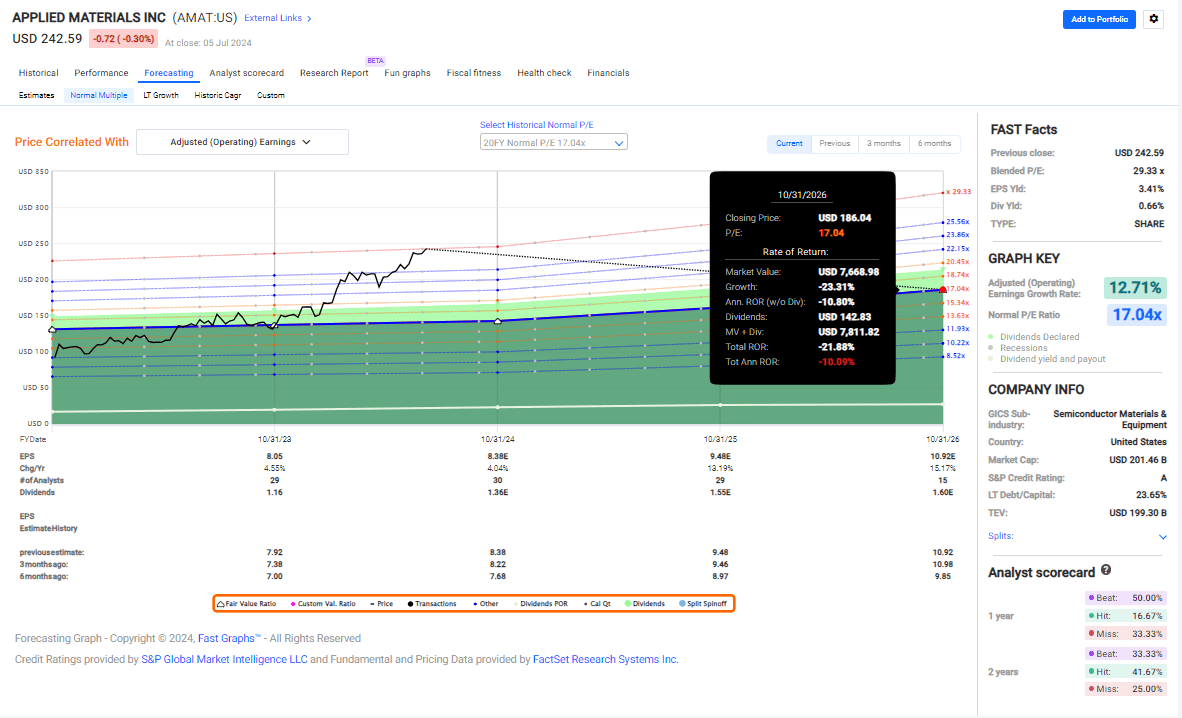Screen dimensions: 1182x718
Task: Select the 3 months view option
Action: coord(883,143)
